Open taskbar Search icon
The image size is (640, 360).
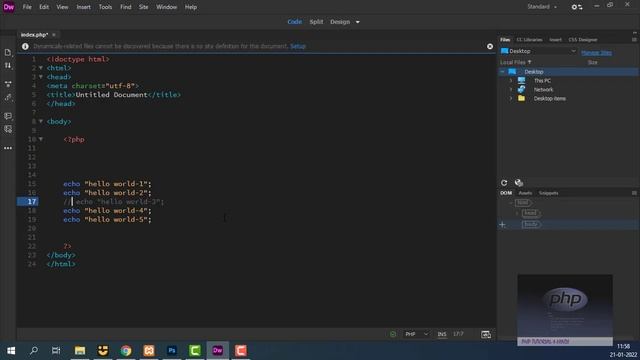(34, 351)
